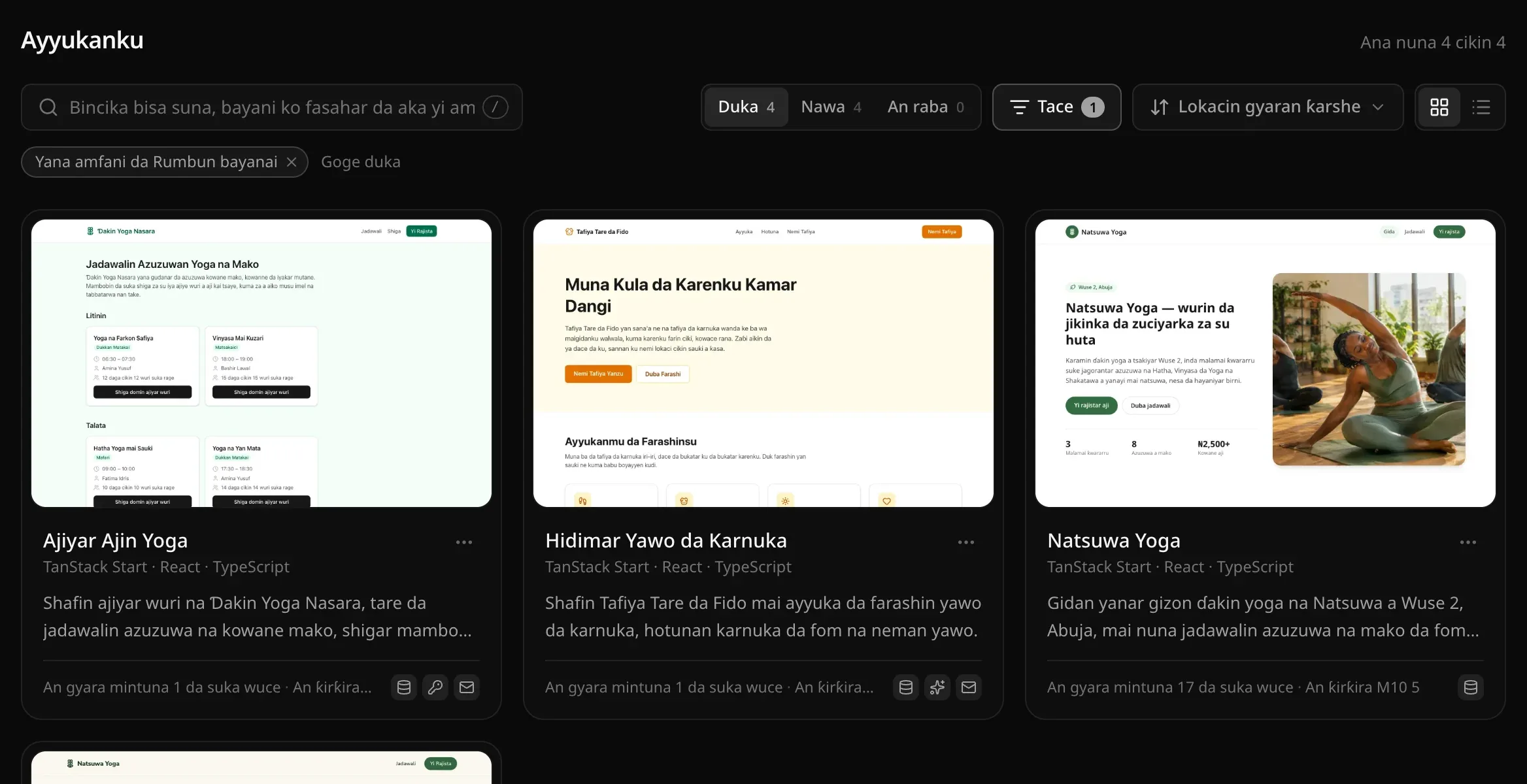Click mail icon on Ajiyar Ajin Yoga card
Viewport: 1527px width, 784px height.
[467, 687]
